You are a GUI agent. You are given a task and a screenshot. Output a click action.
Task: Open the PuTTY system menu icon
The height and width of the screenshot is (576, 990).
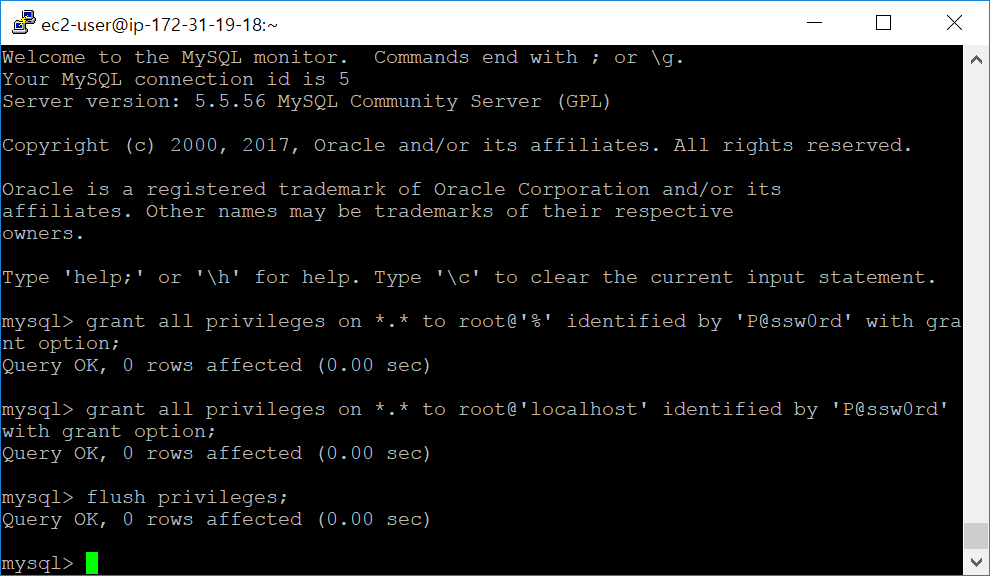click(x=23, y=23)
